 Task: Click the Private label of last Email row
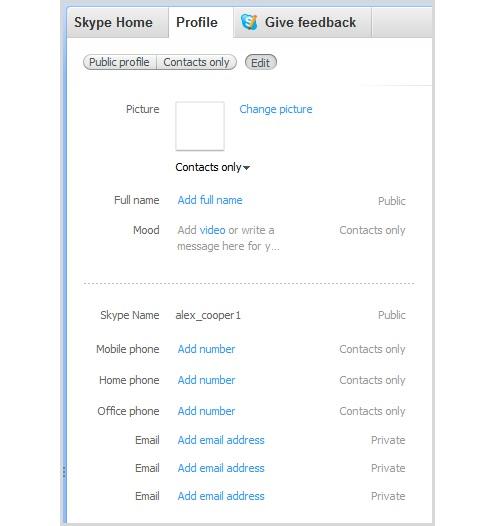click(388, 496)
